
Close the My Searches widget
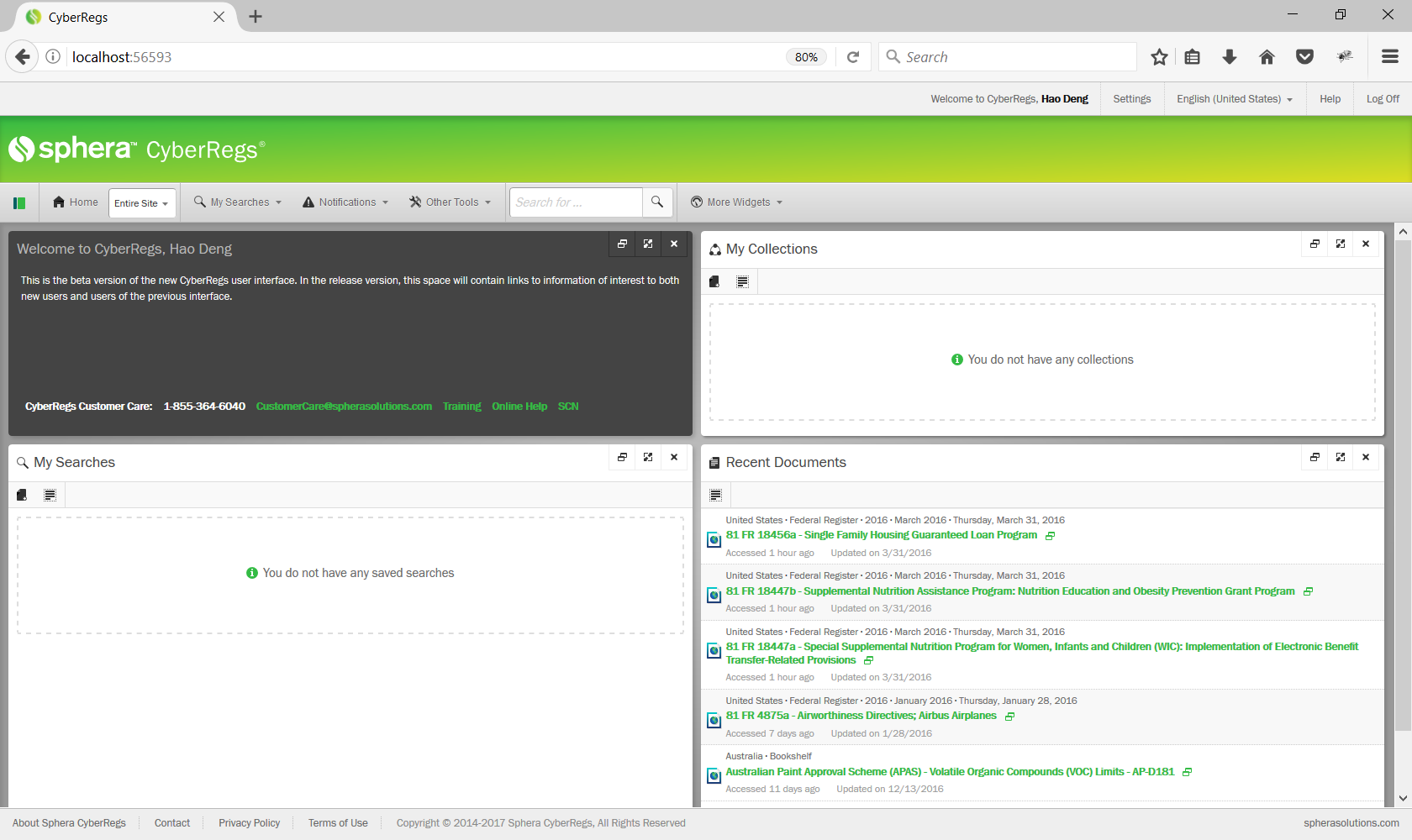(x=674, y=457)
